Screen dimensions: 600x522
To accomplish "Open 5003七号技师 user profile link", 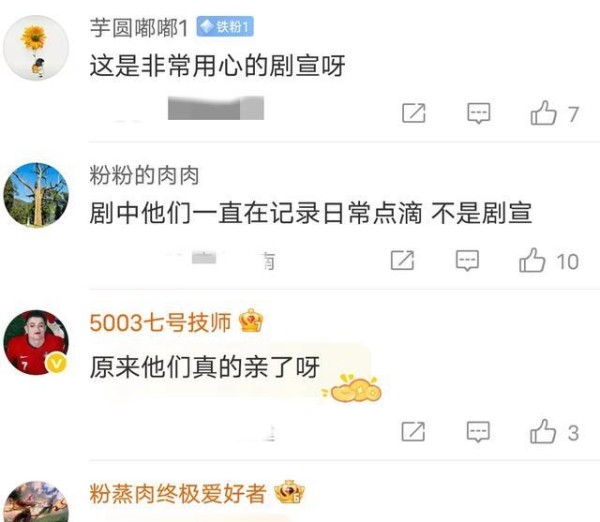I will [x=160, y=323].
